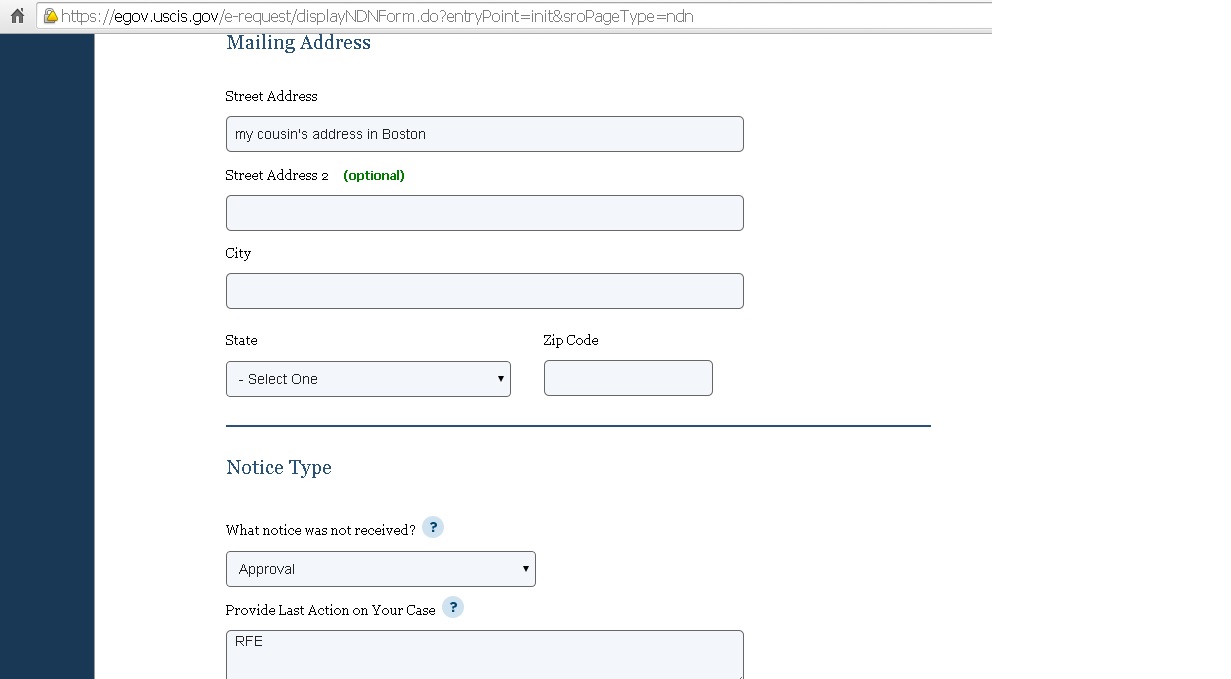Click the 'Mailing Address' section heading

click(298, 43)
